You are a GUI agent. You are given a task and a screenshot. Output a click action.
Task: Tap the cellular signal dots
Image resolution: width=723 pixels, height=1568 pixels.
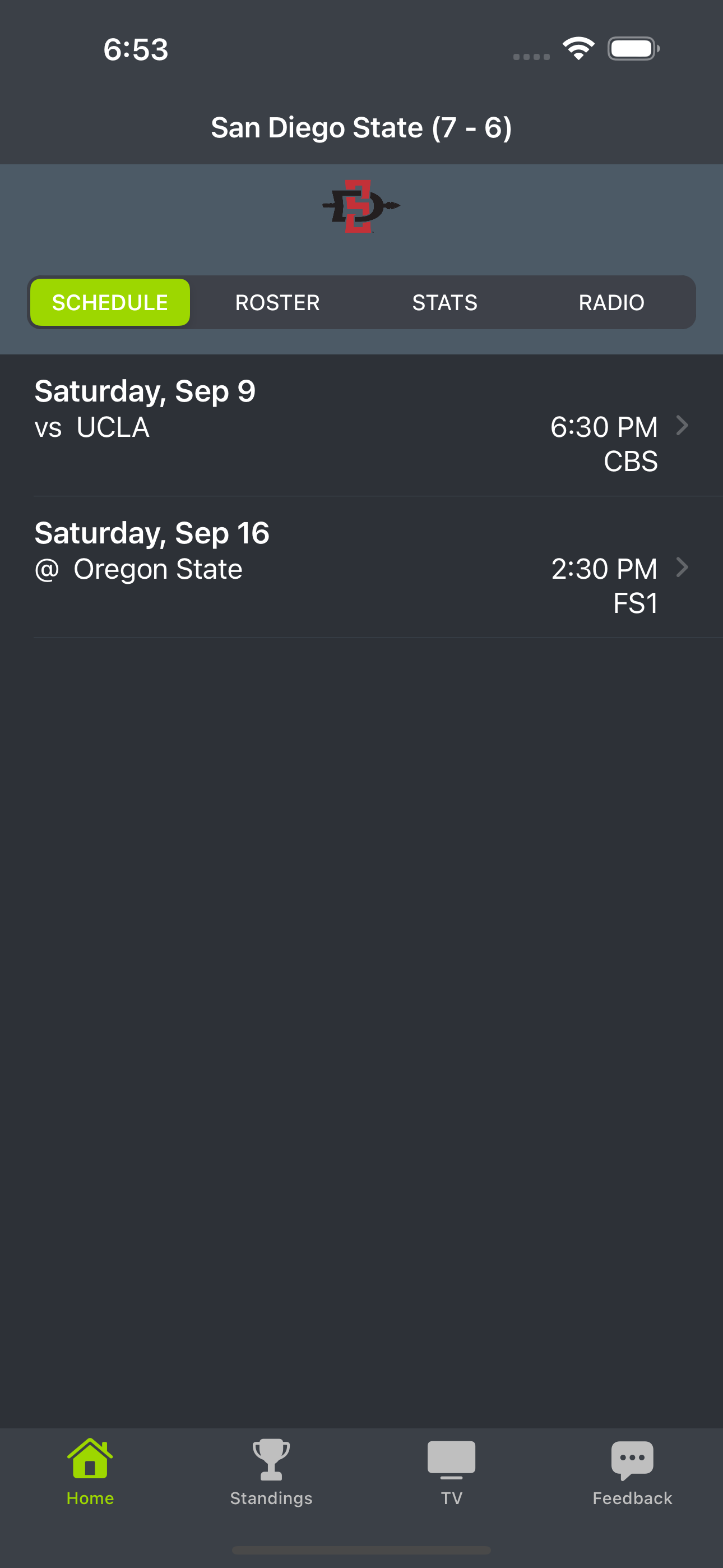pos(531,57)
